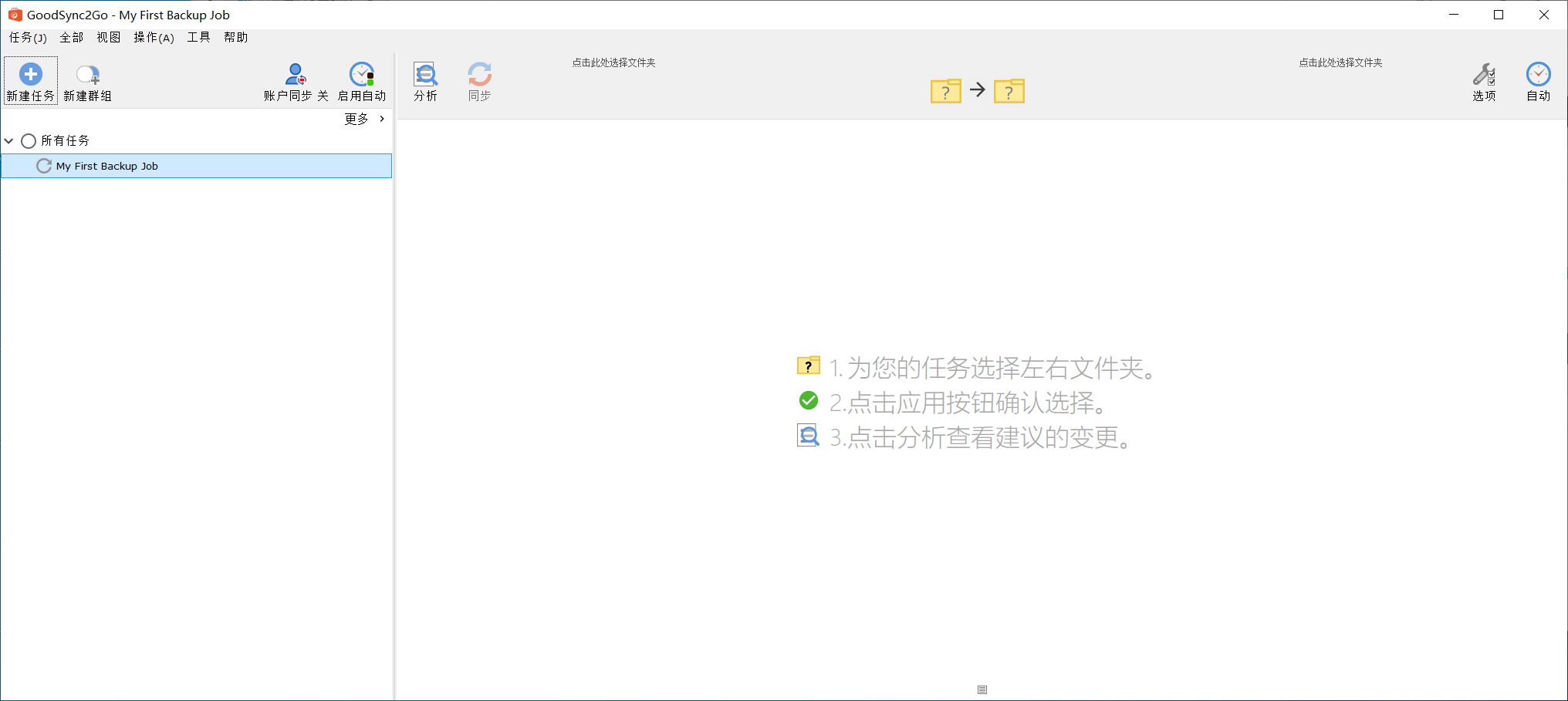Select the right folder question-mark icon
The height and width of the screenshot is (701, 1568).
[x=1009, y=91]
